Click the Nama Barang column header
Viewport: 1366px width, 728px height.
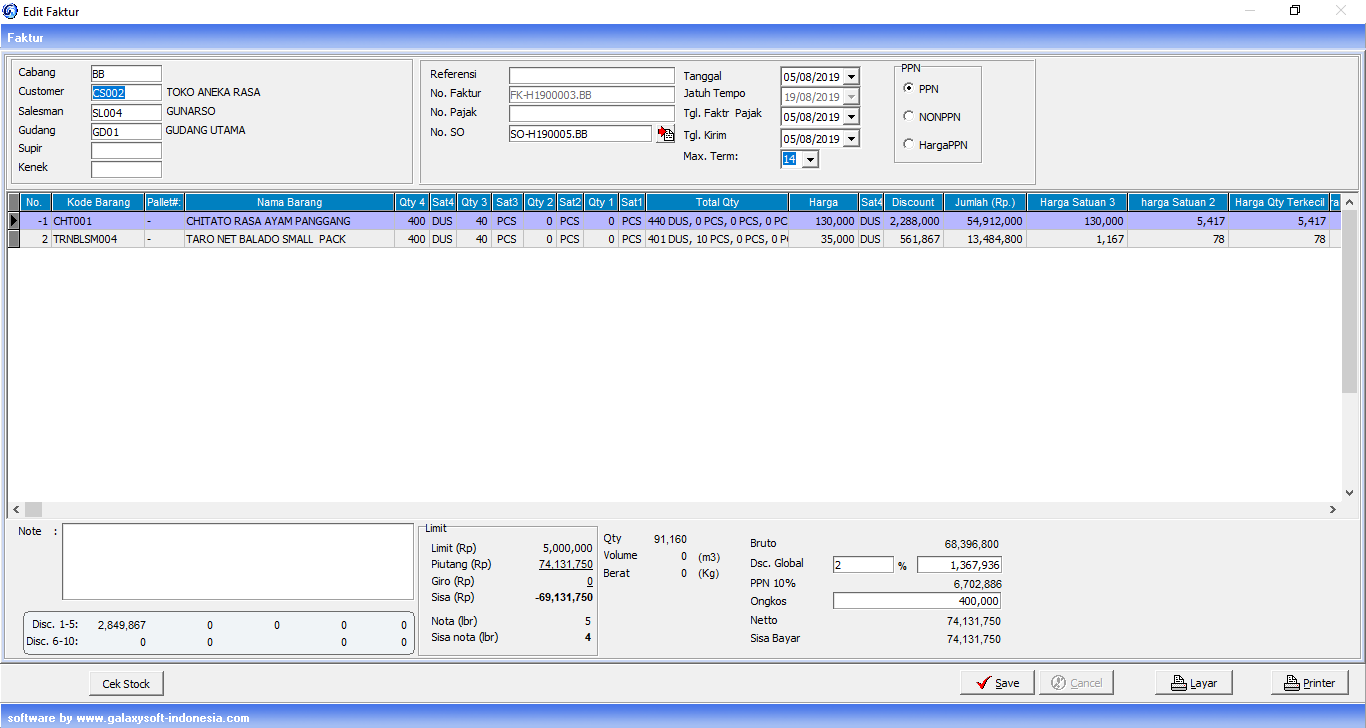pyautogui.click(x=289, y=202)
